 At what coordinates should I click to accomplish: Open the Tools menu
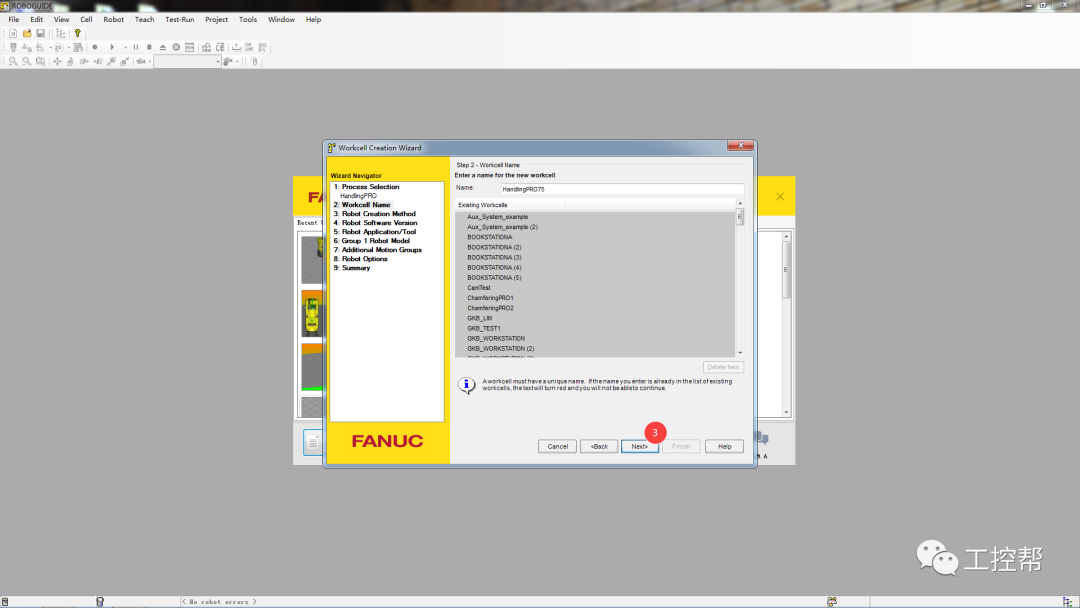pos(248,19)
